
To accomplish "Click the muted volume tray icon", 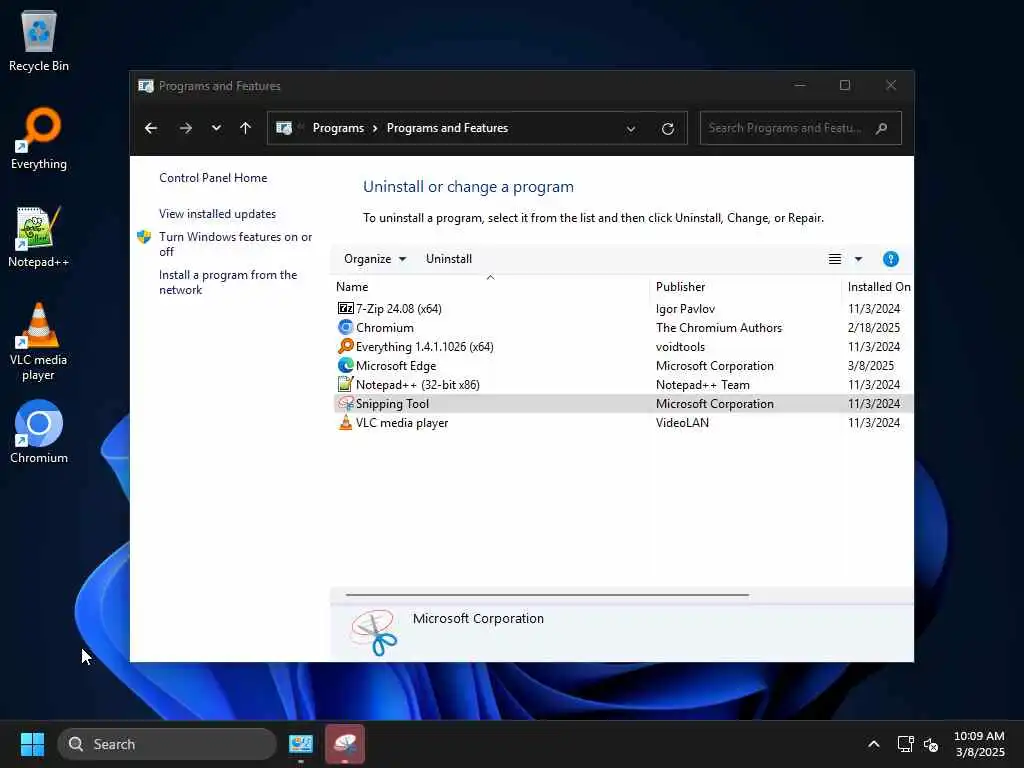I will [931, 744].
